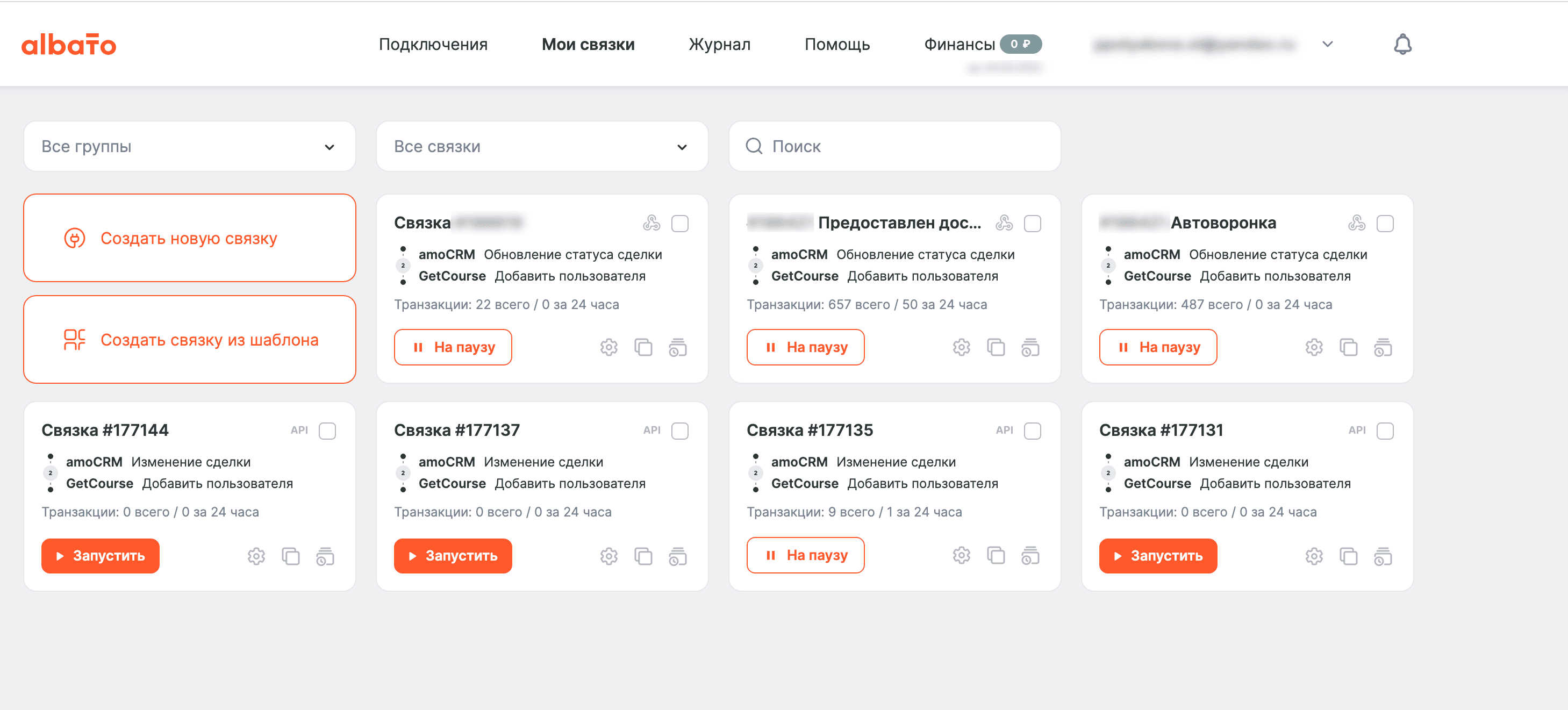The width and height of the screenshot is (1568, 710).
Task: Open log icon on Предоставлен дос... card
Action: tap(1030, 347)
